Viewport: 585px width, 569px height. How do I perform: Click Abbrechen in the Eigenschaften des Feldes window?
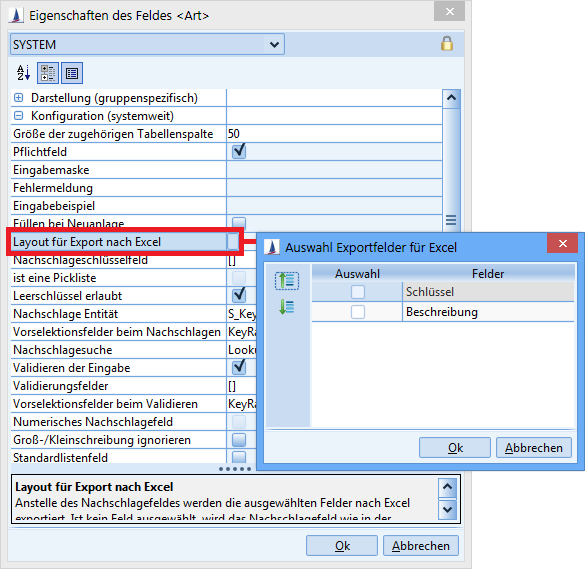[x=420, y=545]
